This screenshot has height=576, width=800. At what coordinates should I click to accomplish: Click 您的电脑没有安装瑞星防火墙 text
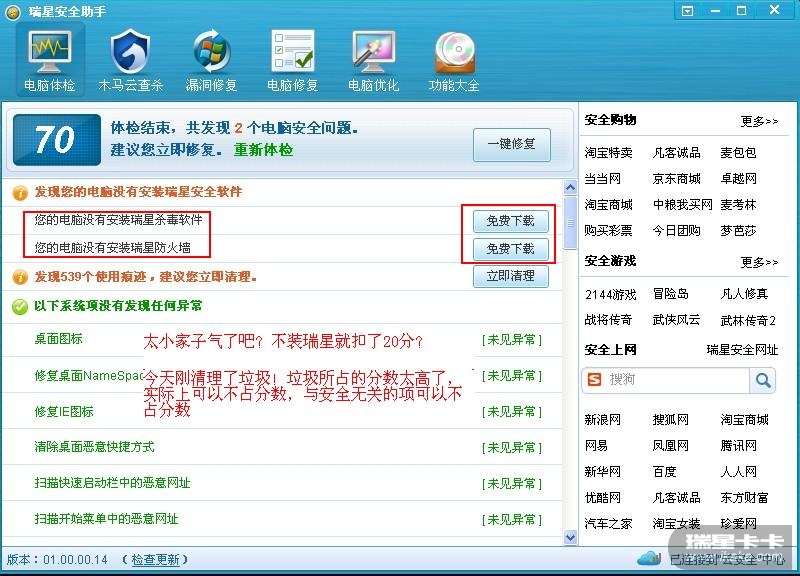[x=112, y=248]
